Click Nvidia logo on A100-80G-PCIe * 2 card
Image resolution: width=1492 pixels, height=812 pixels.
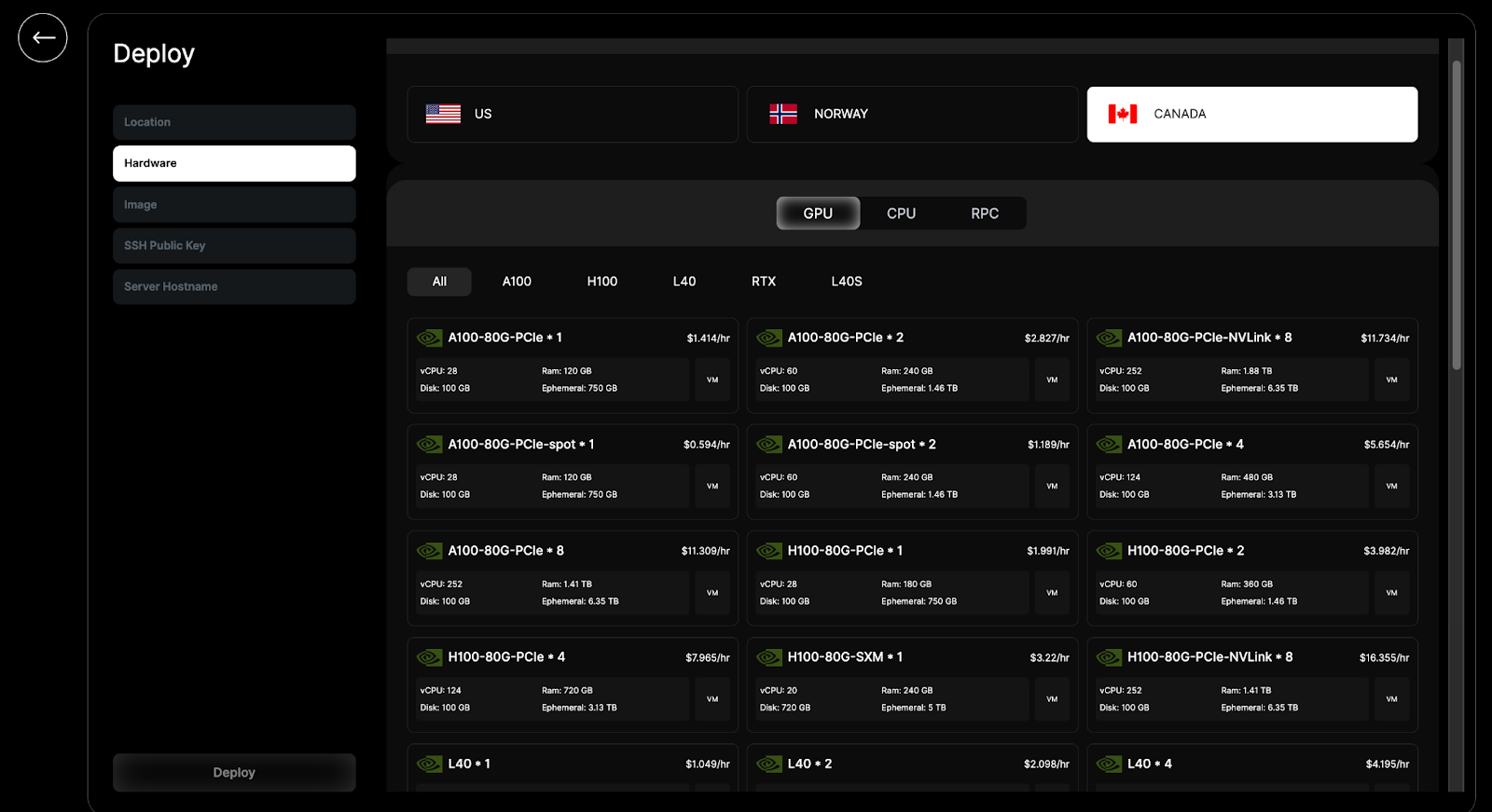click(769, 337)
